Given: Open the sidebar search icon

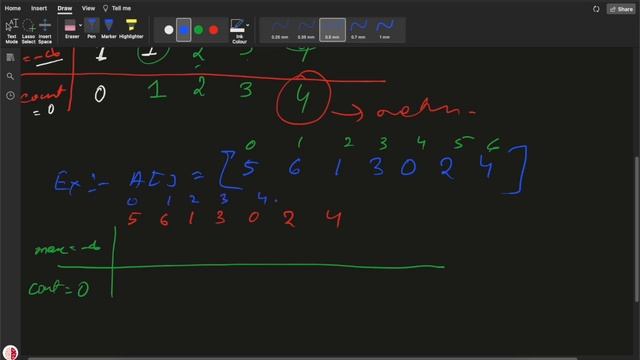Looking at the screenshot, I should (x=10, y=76).
